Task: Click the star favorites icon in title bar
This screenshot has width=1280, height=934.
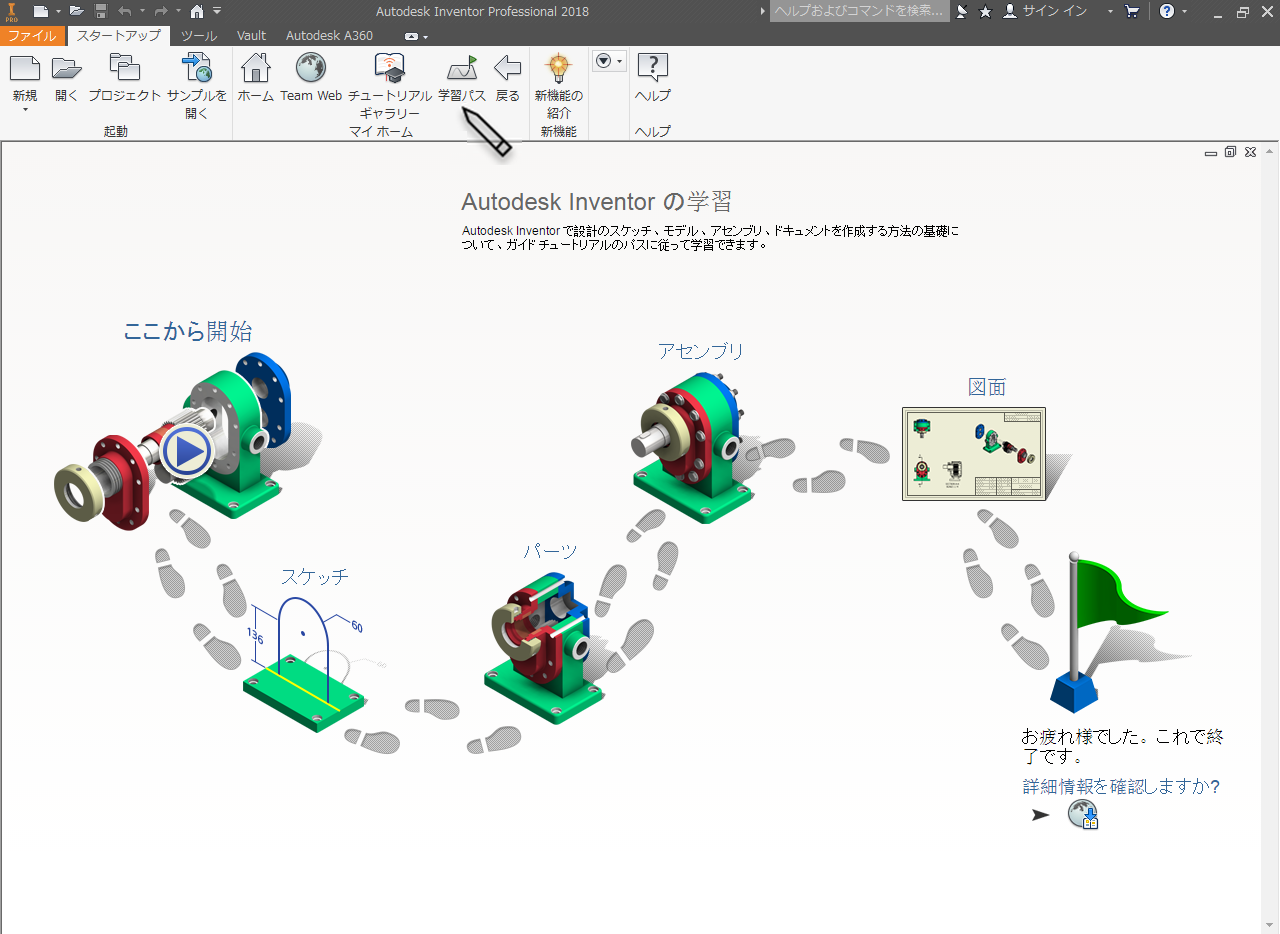Action: click(985, 11)
